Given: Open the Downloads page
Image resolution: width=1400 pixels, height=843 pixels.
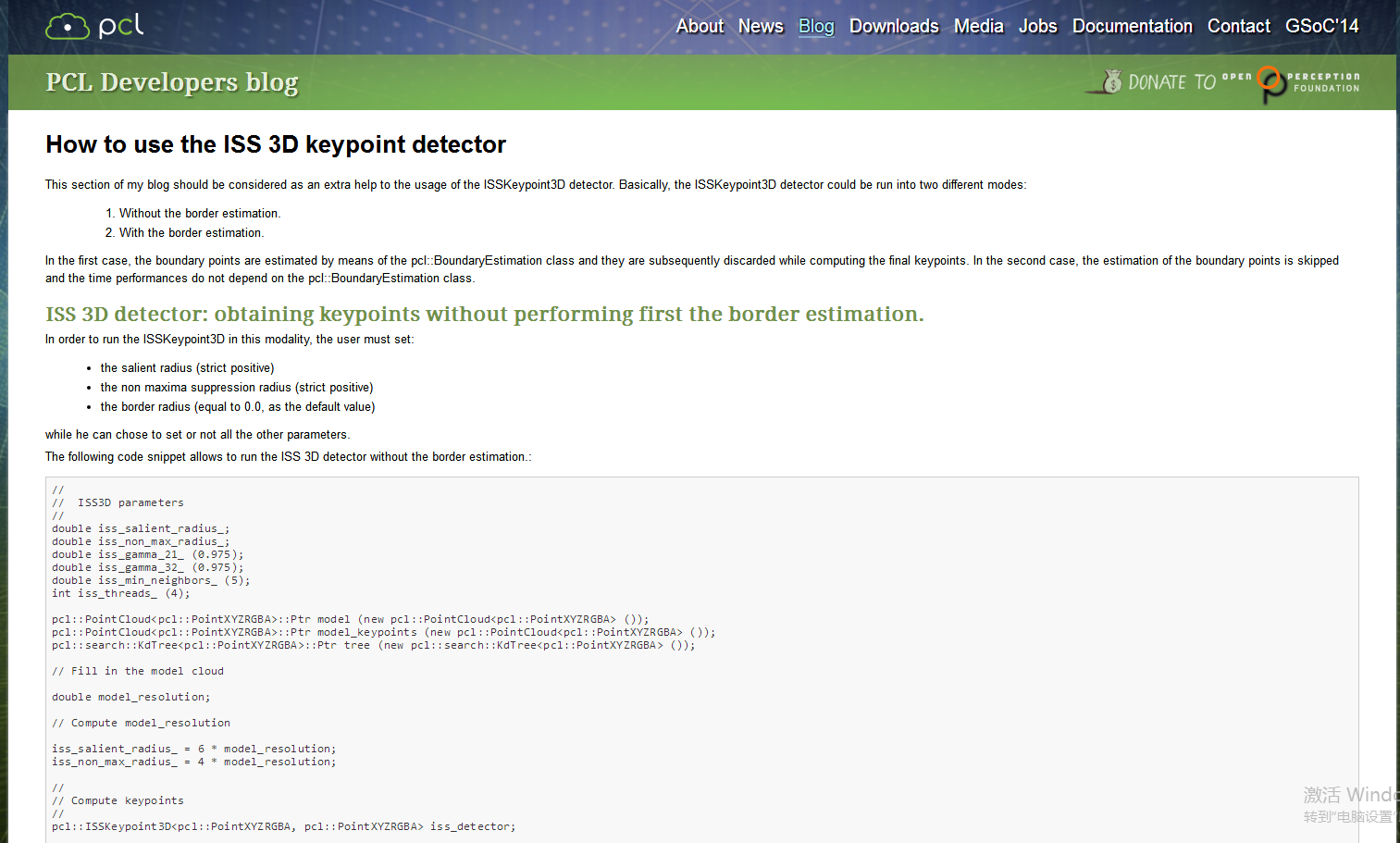Looking at the screenshot, I should [x=894, y=27].
